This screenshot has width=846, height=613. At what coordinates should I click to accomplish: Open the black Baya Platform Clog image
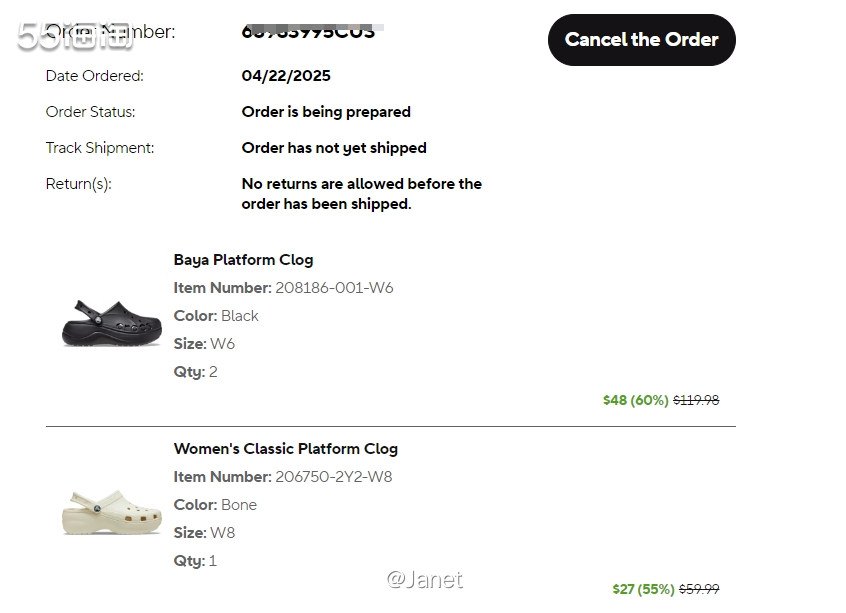click(x=112, y=322)
